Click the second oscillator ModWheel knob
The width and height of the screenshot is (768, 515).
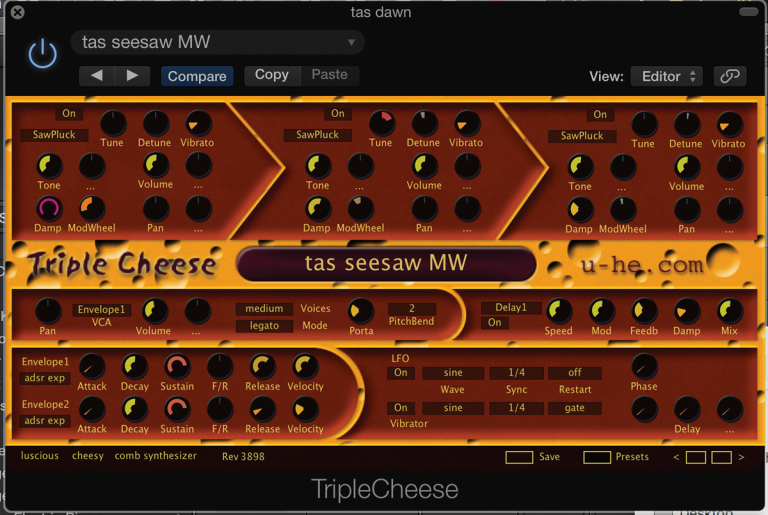click(360, 208)
